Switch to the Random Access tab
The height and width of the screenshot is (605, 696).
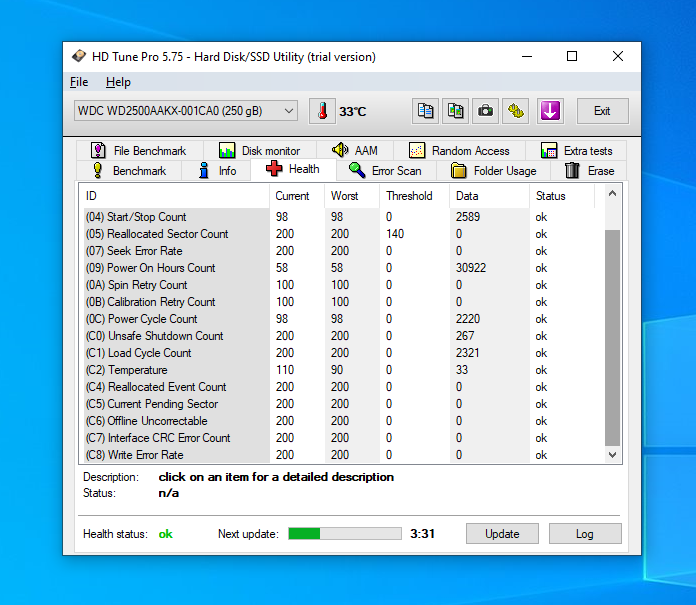click(459, 150)
